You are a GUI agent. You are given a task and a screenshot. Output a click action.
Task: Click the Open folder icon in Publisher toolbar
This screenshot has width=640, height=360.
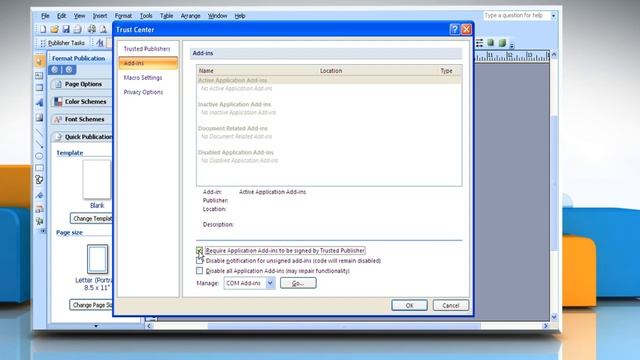(54, 29)
